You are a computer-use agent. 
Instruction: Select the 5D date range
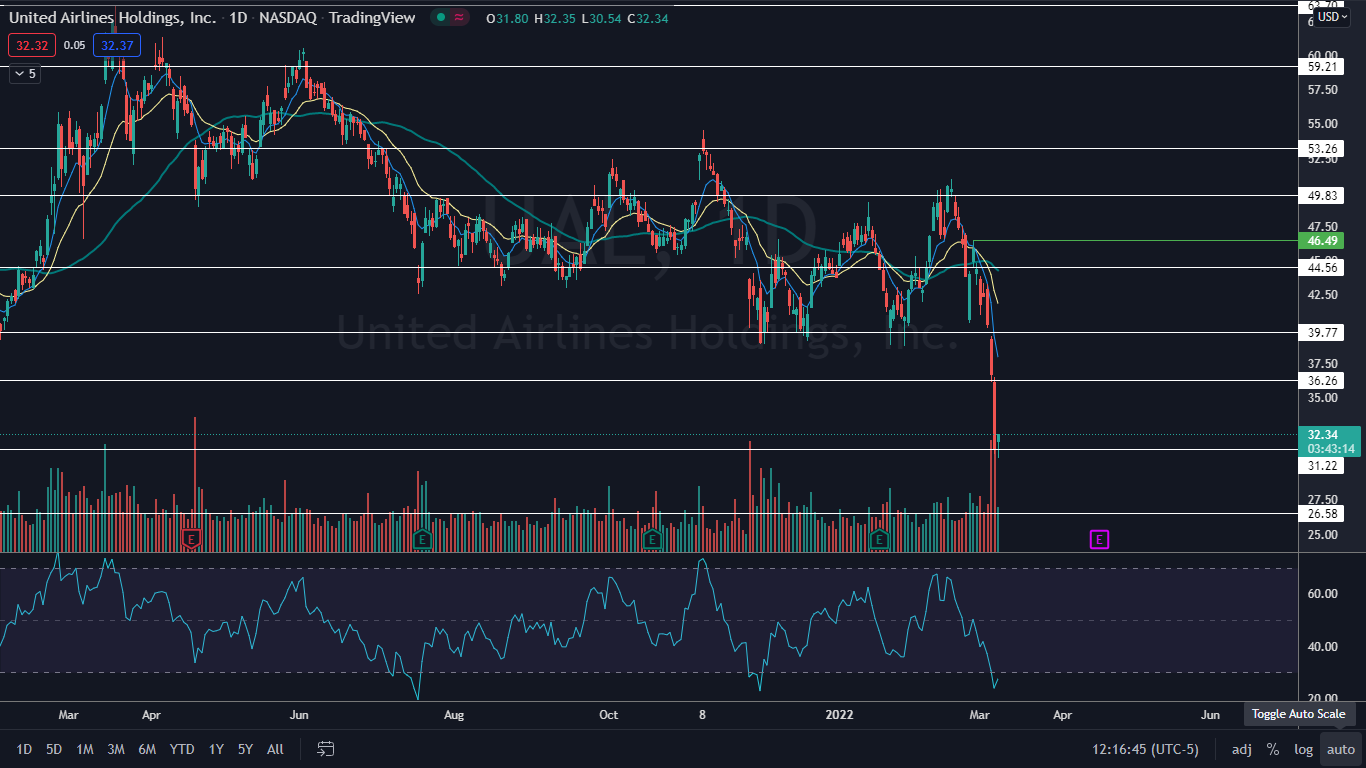click(x=54, y=749)
